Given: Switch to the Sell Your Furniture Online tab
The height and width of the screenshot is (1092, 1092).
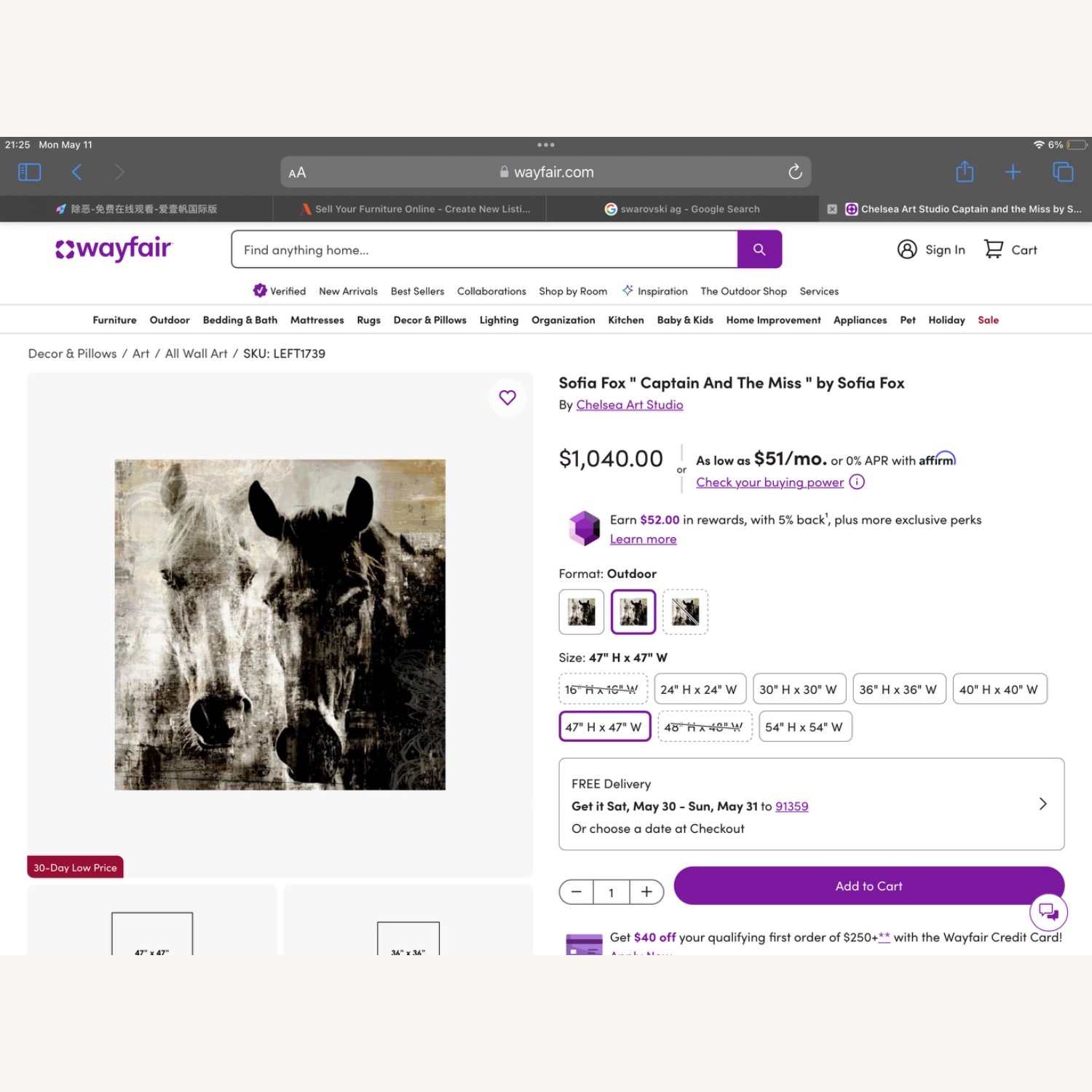Looking at the screenshot, I should click(x=410, y=209).
